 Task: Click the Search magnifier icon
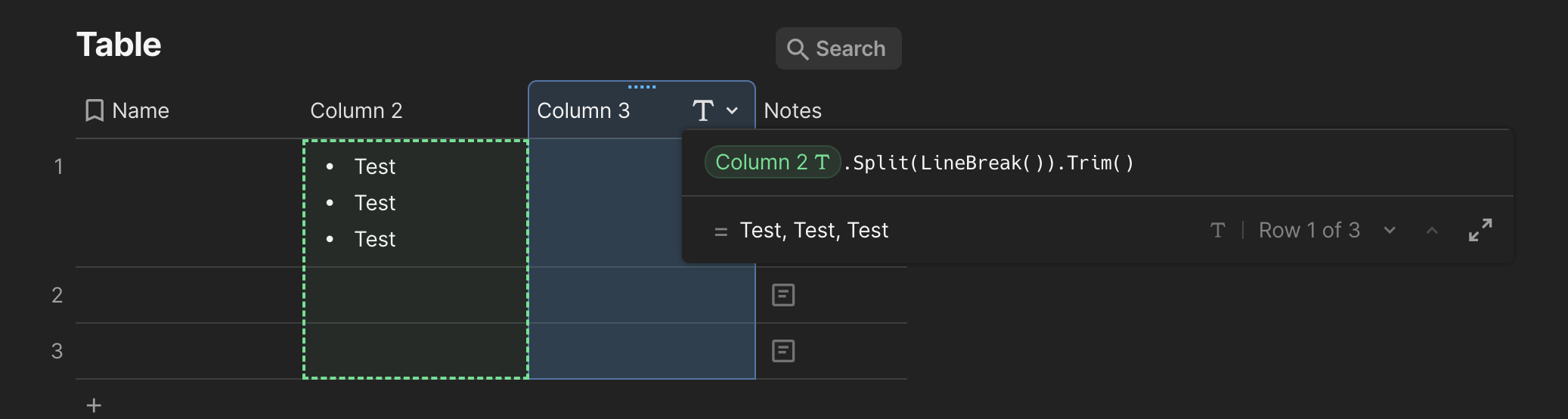797,49
